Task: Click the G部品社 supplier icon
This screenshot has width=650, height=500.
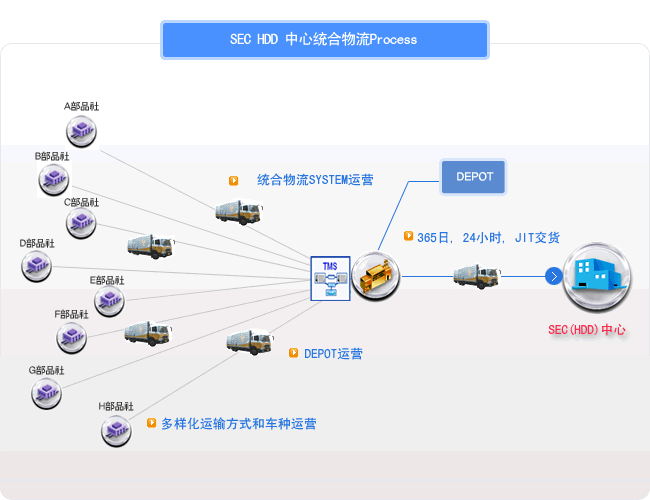Action: click(x=45, y=393)
